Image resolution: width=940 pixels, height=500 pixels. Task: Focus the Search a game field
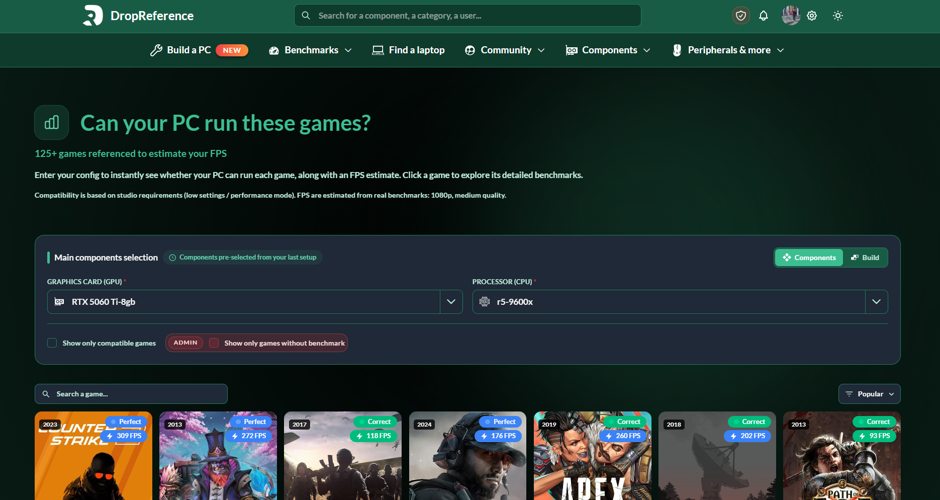(x=131, y=394)
